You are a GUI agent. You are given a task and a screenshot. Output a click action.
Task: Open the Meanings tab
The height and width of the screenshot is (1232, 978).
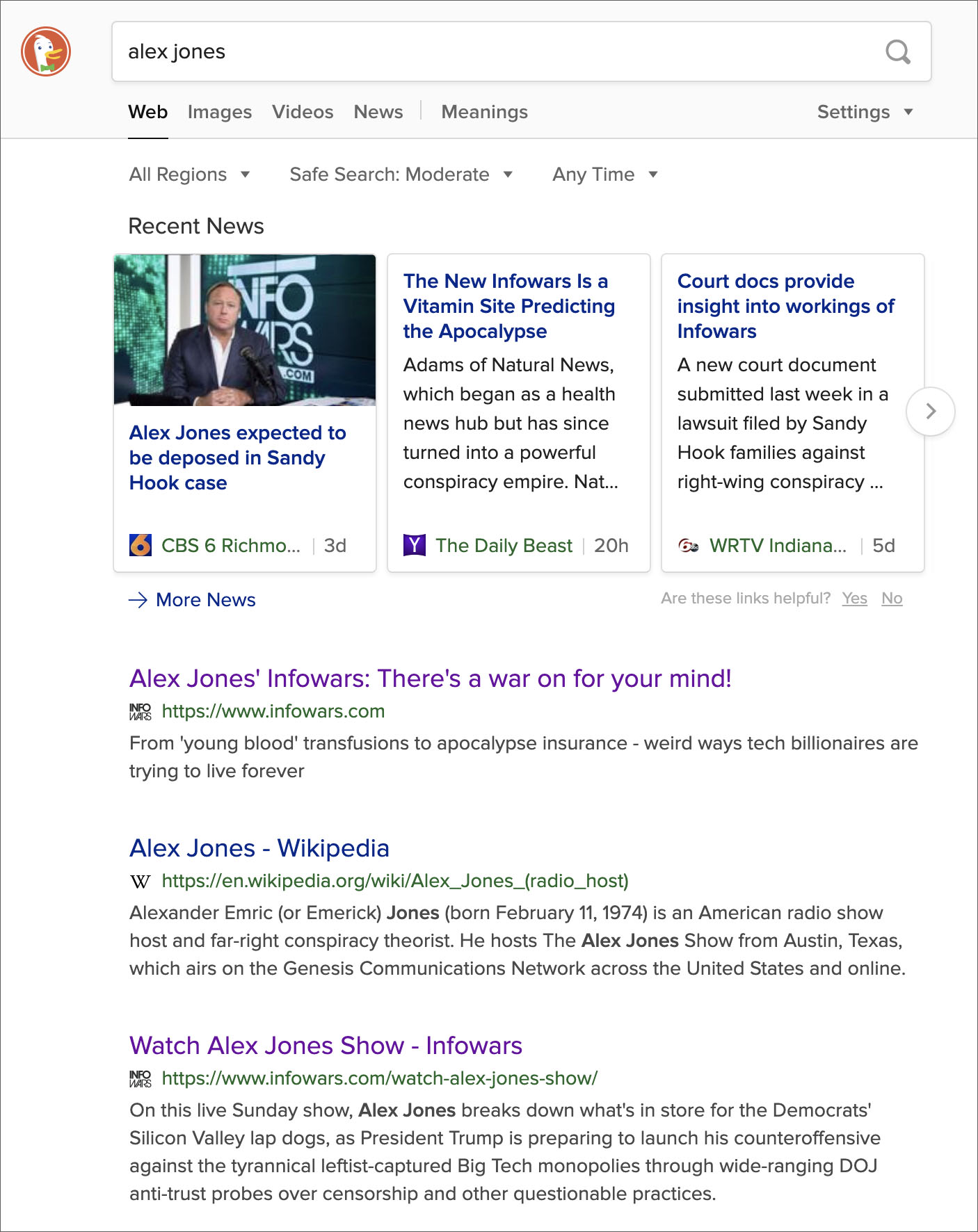coord(484,112)
